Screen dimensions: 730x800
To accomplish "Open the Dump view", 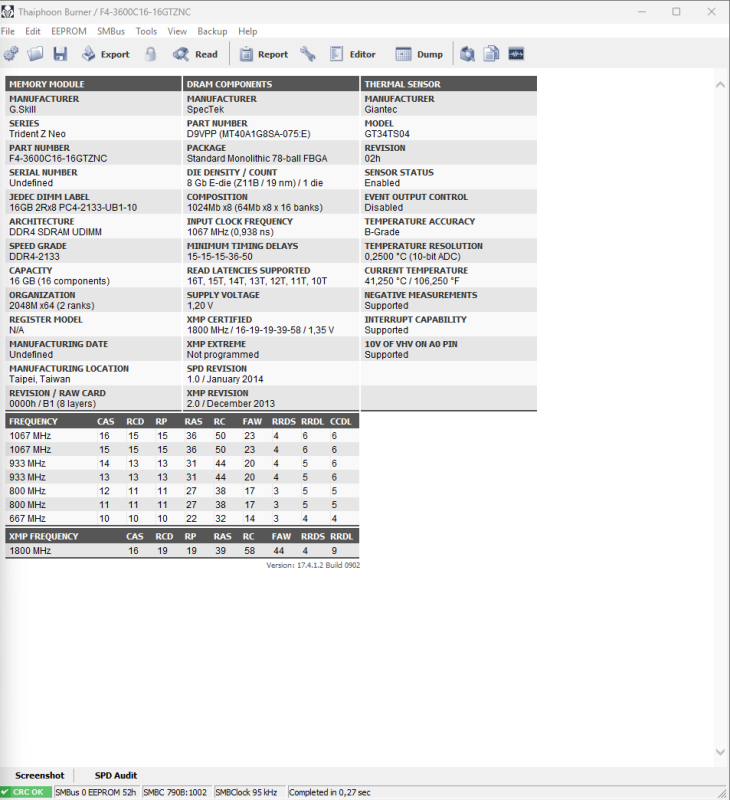I will tap(419, 54).
